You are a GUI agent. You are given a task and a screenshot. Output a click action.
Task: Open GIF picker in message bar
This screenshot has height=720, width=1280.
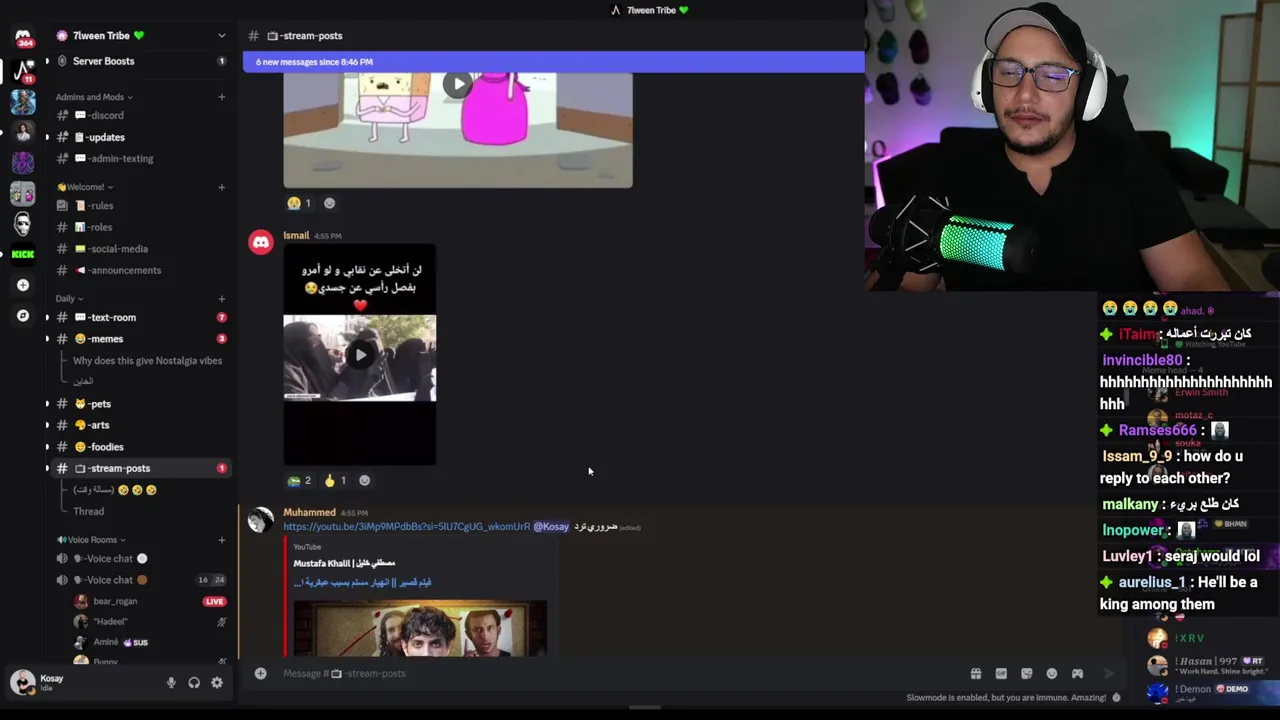click(1001, 674)
